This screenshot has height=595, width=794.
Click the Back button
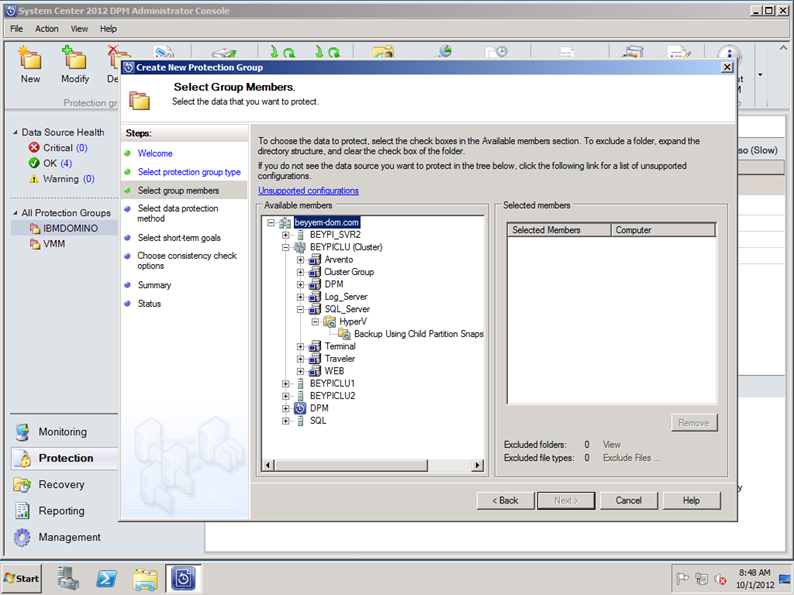click(x=505, y=501)
